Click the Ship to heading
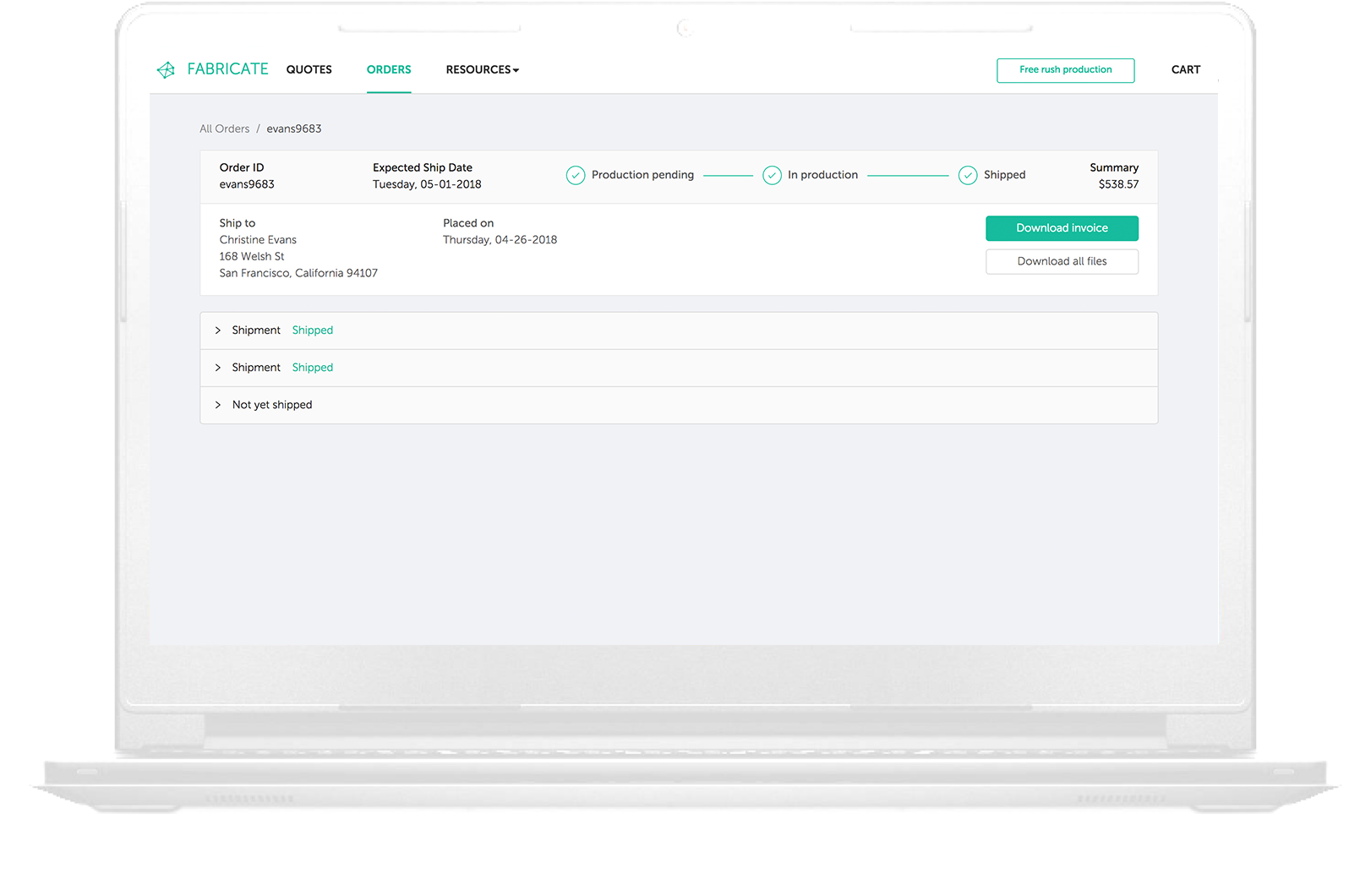Image resolution: width=1371 pixels, height=896 pixels. (x=238, y=223)
